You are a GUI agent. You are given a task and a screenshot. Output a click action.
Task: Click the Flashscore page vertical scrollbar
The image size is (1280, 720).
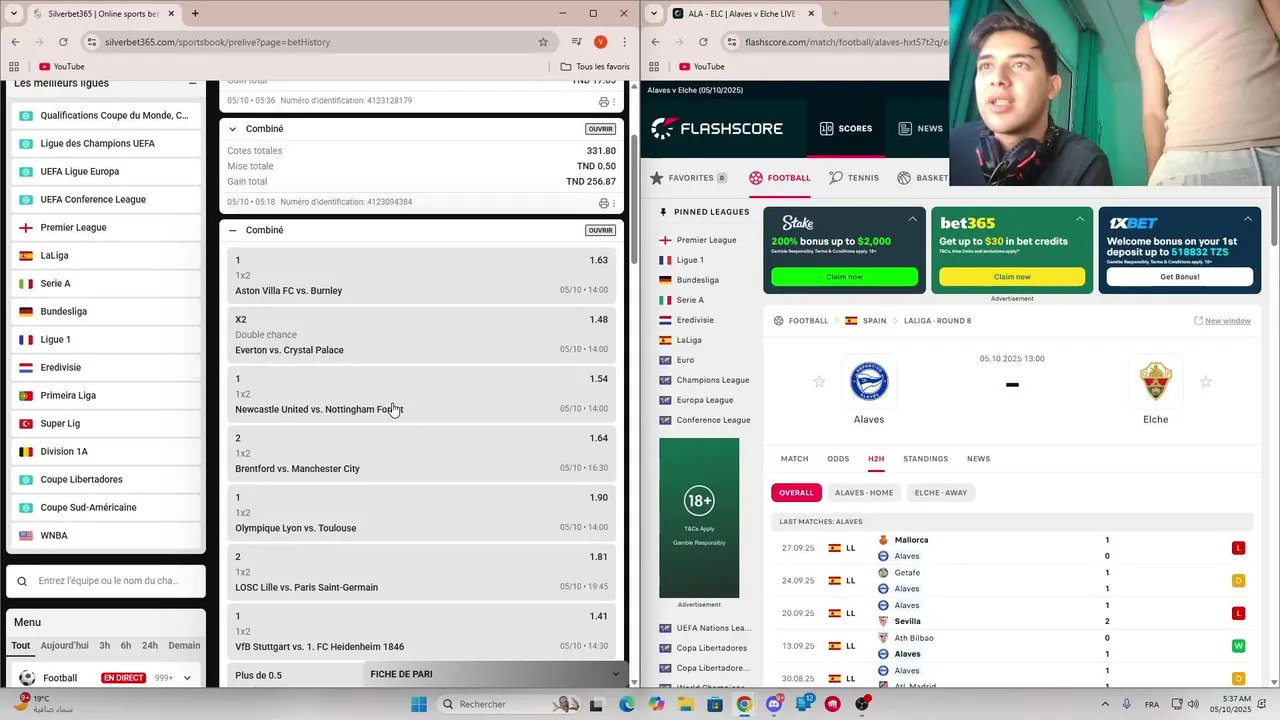[1275, 216]
